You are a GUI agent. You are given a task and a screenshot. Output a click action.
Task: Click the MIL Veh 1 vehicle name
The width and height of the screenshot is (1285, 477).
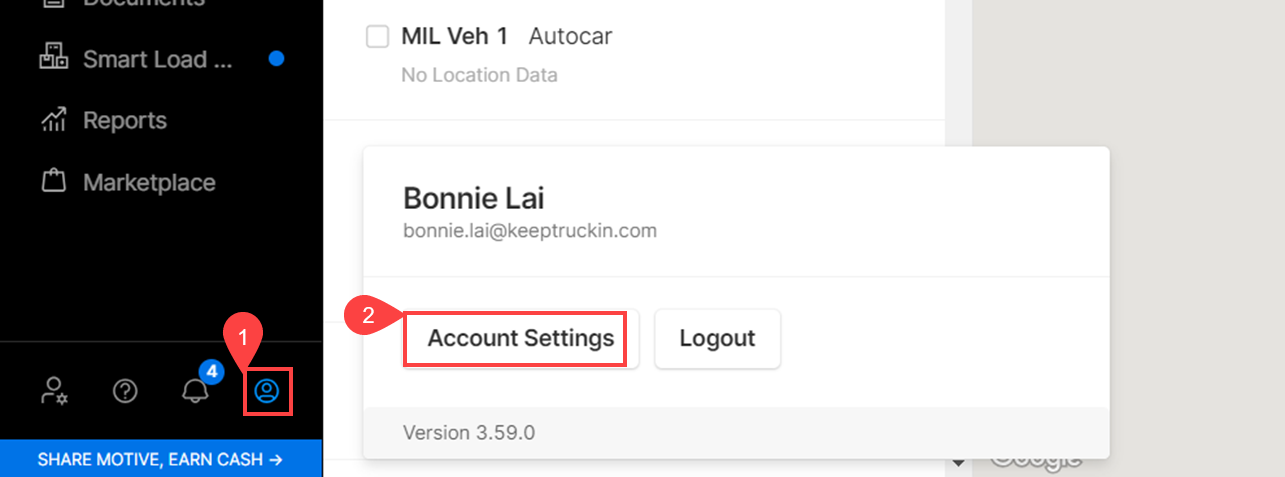click(454, 36)
